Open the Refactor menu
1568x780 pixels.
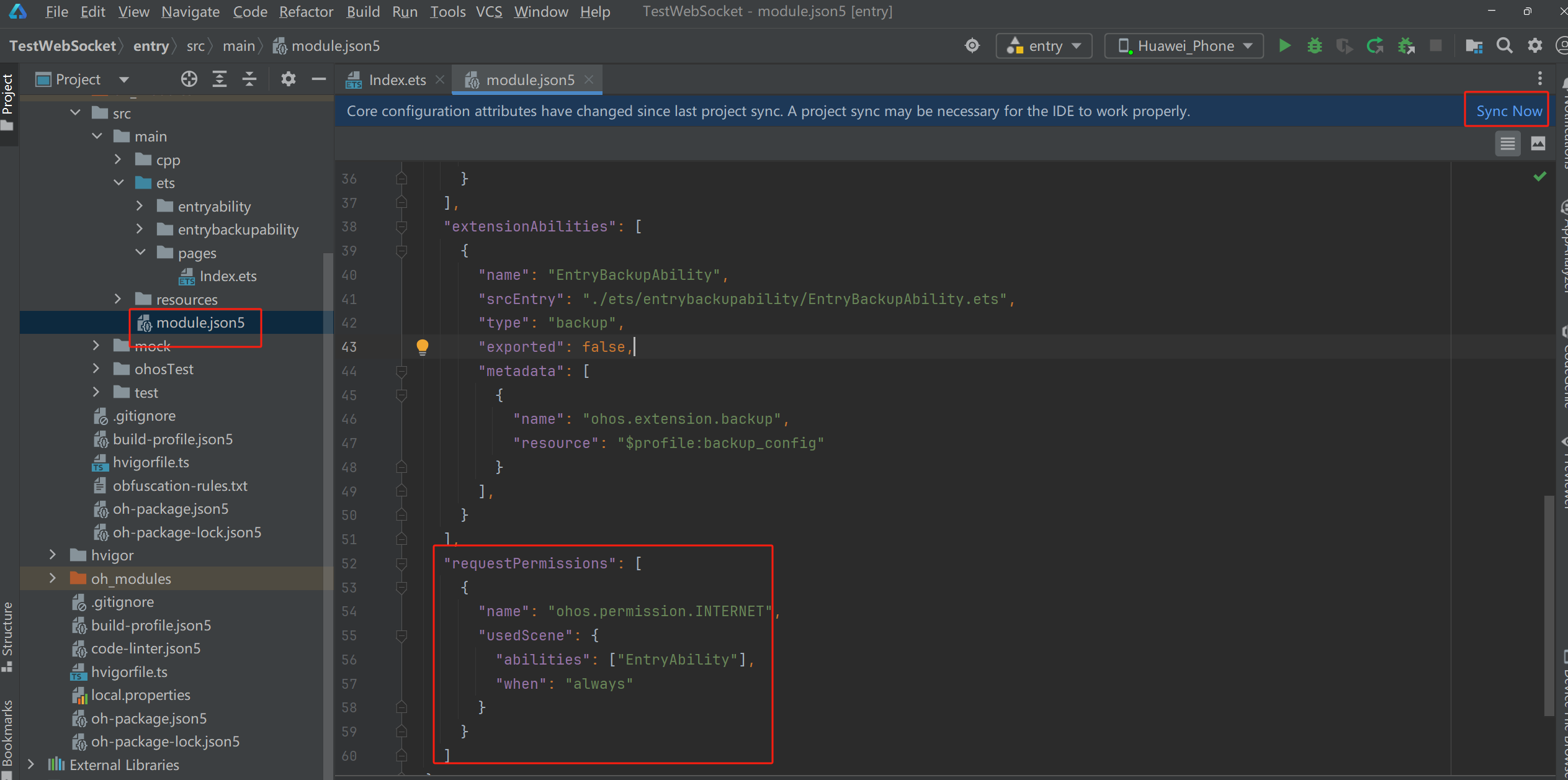coord(306,11)
